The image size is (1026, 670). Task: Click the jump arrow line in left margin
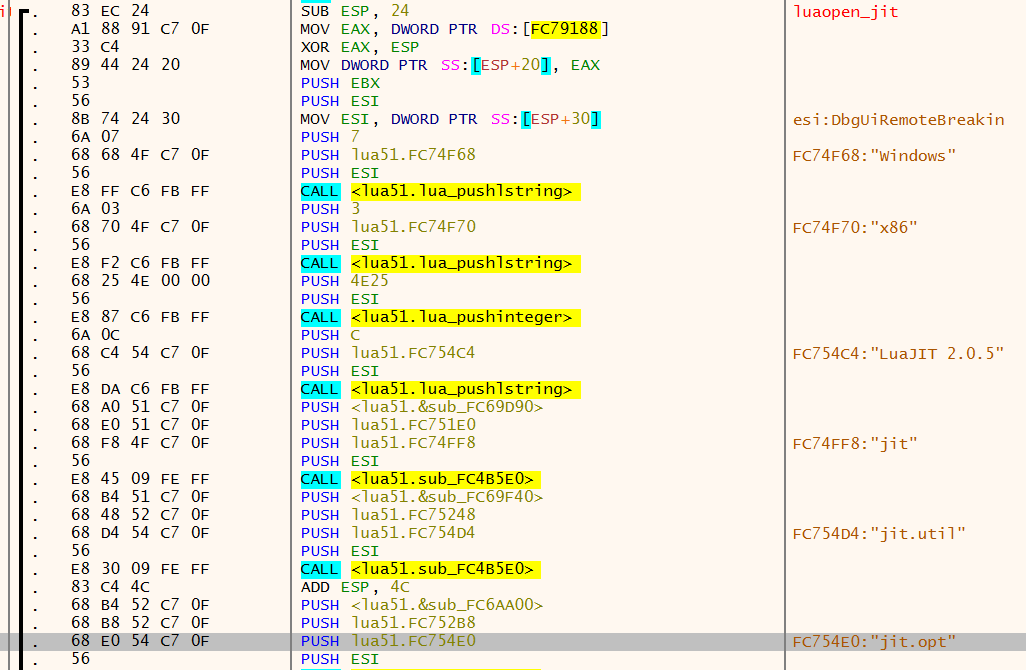click(22, 300)
